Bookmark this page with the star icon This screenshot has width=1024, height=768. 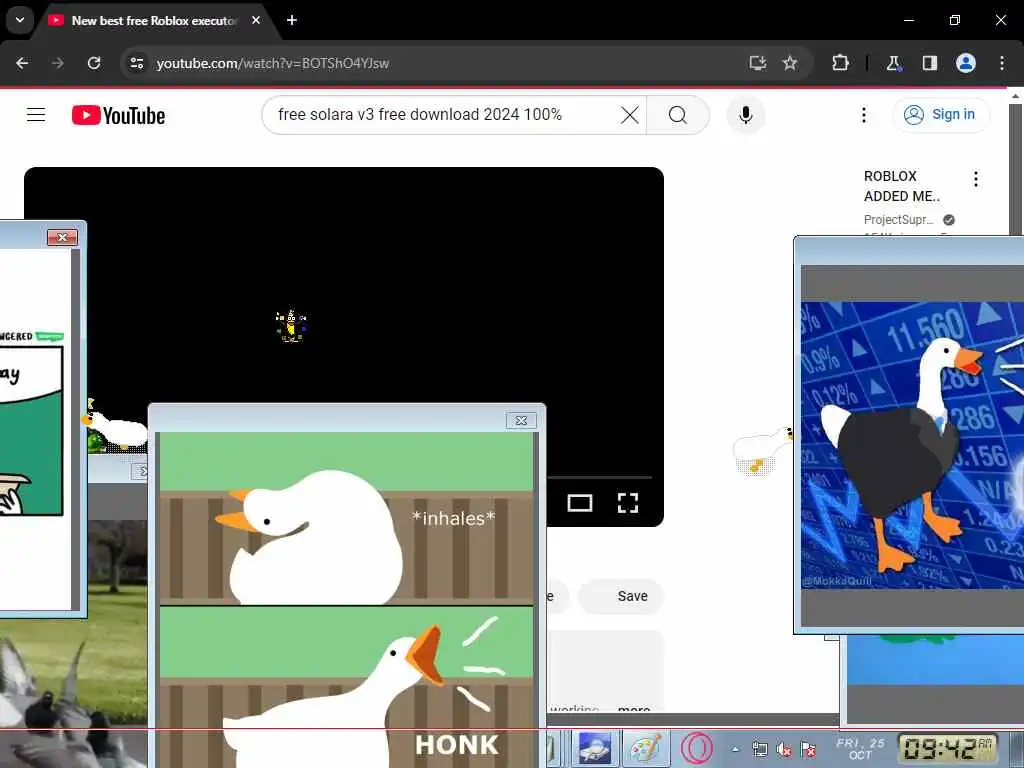coord(790,63)
